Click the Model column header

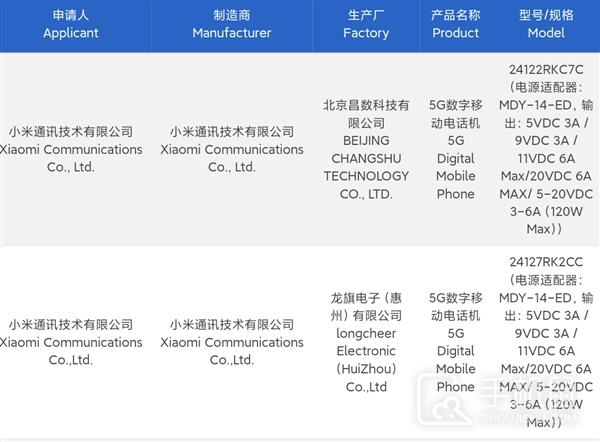coord(546,24)
